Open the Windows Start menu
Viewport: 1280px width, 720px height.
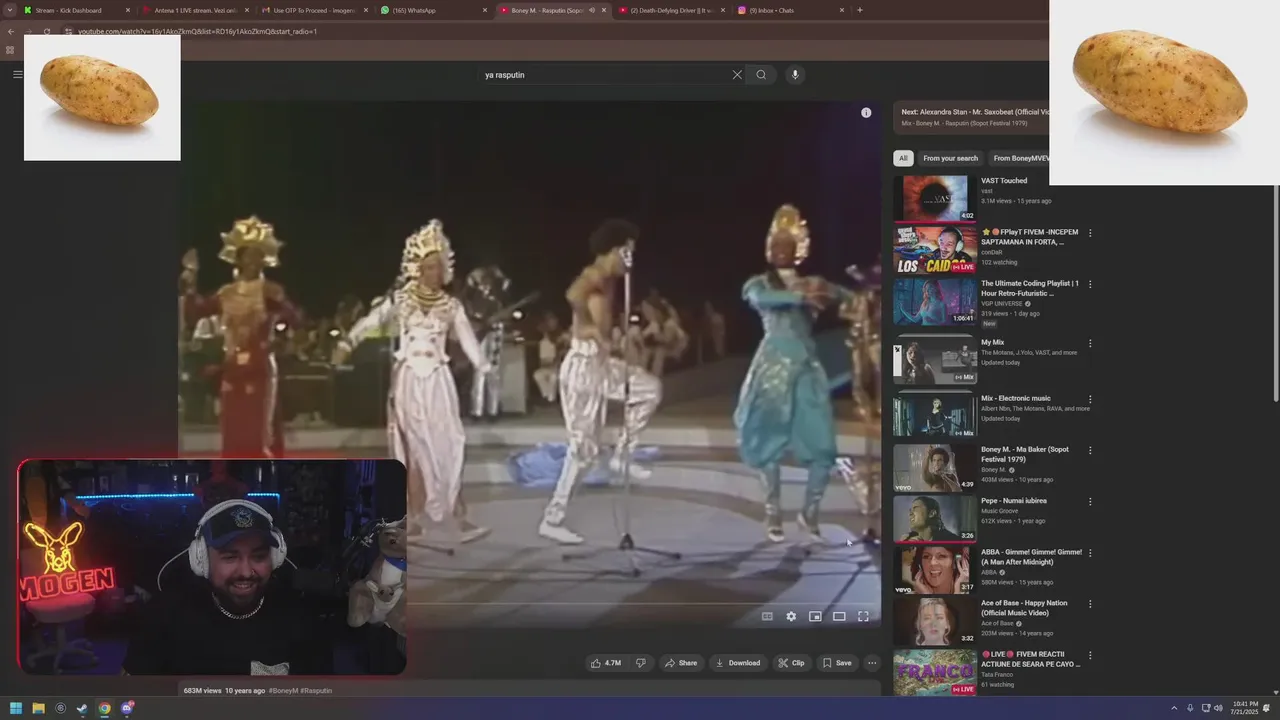[16, 708]
